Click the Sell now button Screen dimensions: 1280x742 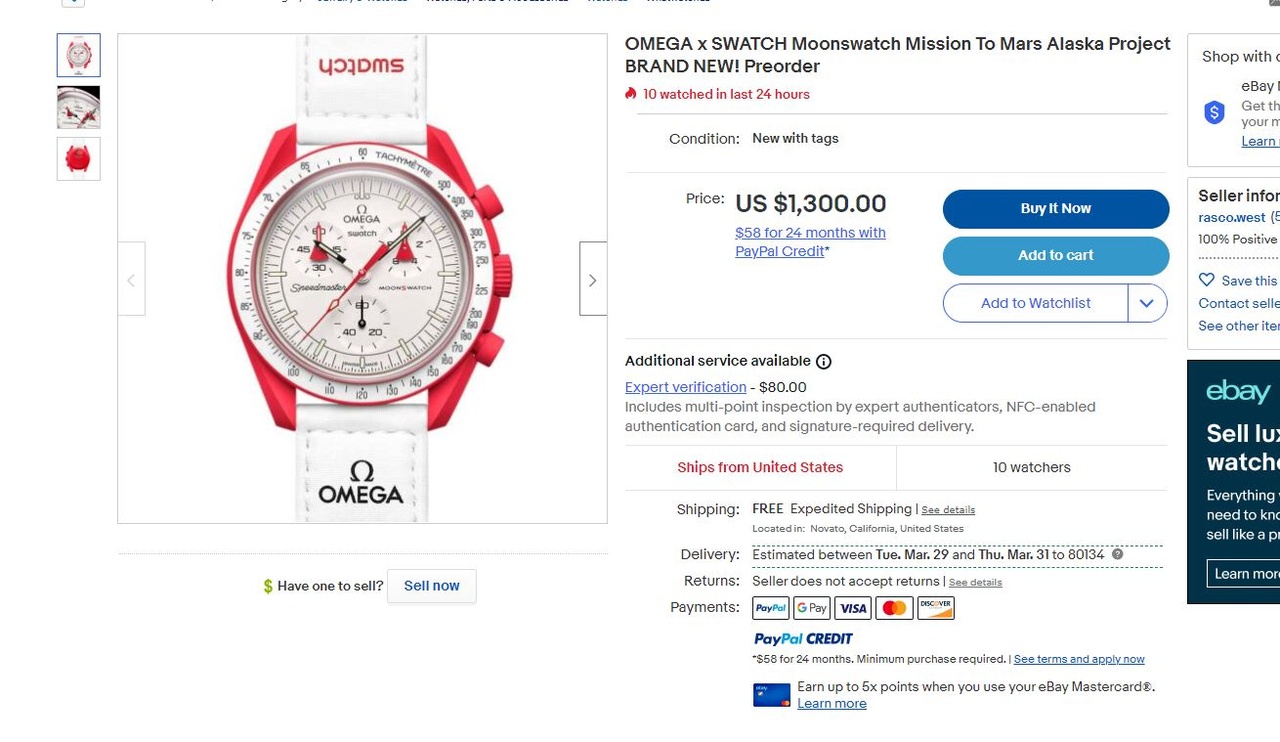[x=432, y=586]
